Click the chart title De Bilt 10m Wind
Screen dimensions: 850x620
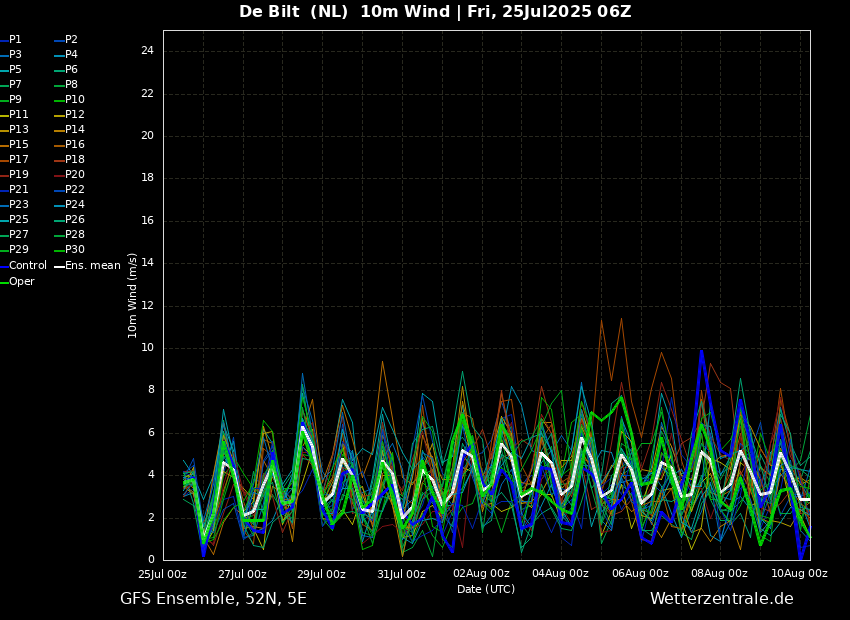[x=435, y=12]
